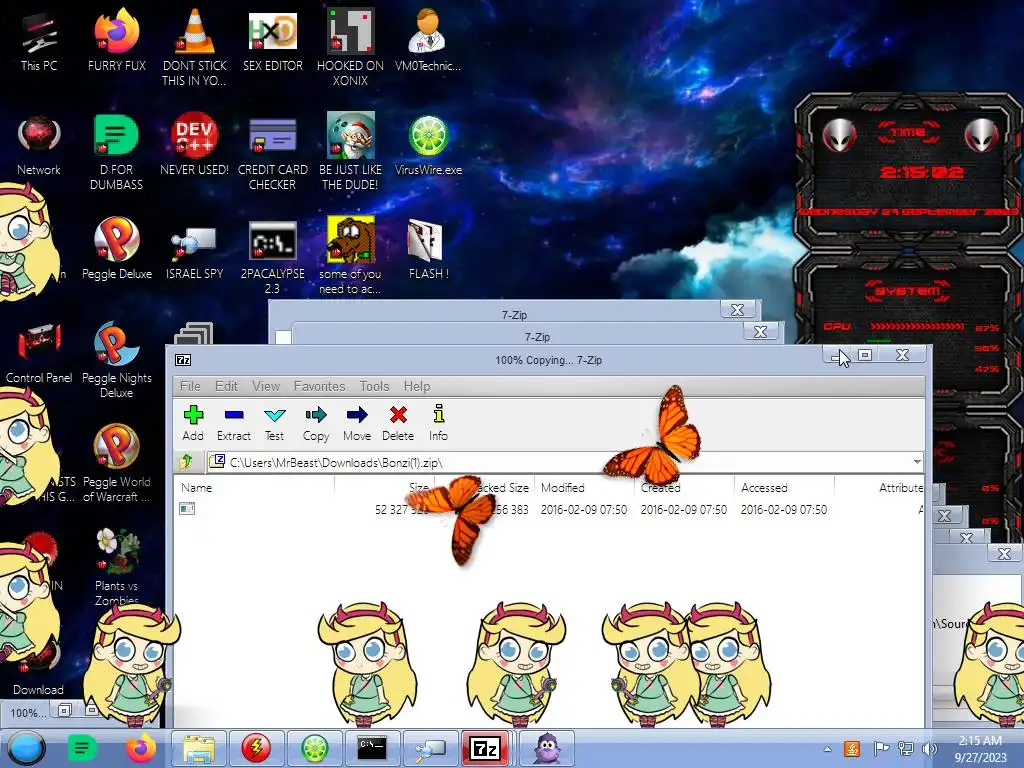The width and height of the screenshot is (1024, 768).
Task: Open the This PC desktop icon
Action: tap(39, 42)
